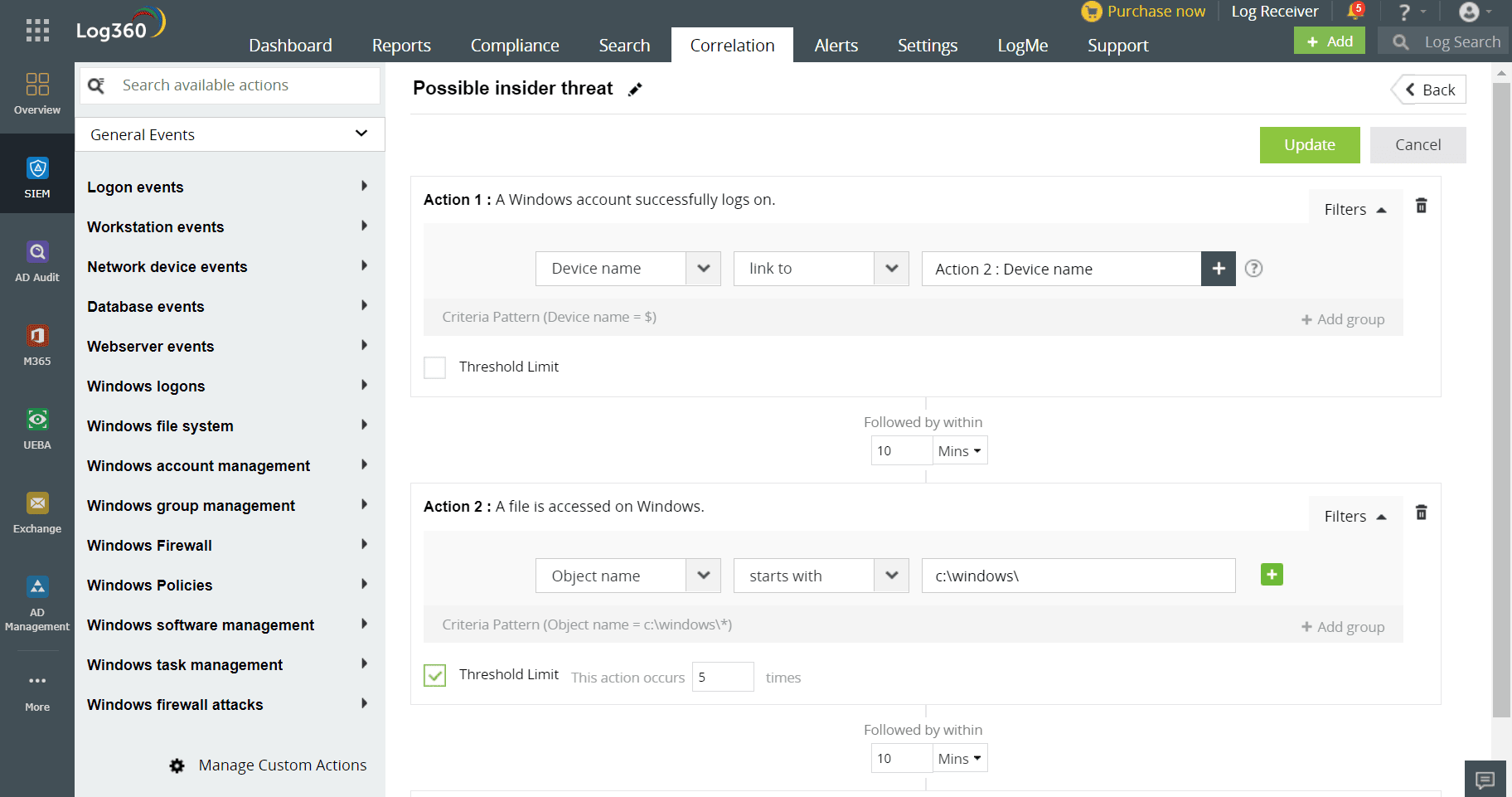1512x797 pixels.
Task: Click the green Update button
Action: pyautogui.click(x=1309, y=145)
